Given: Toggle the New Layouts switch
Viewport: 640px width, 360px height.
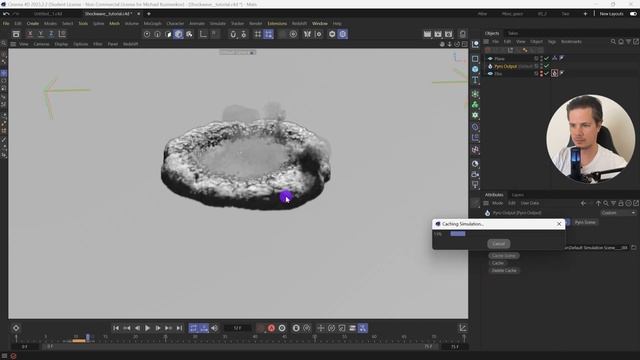Looking at the screenshot, I should 633,14.
